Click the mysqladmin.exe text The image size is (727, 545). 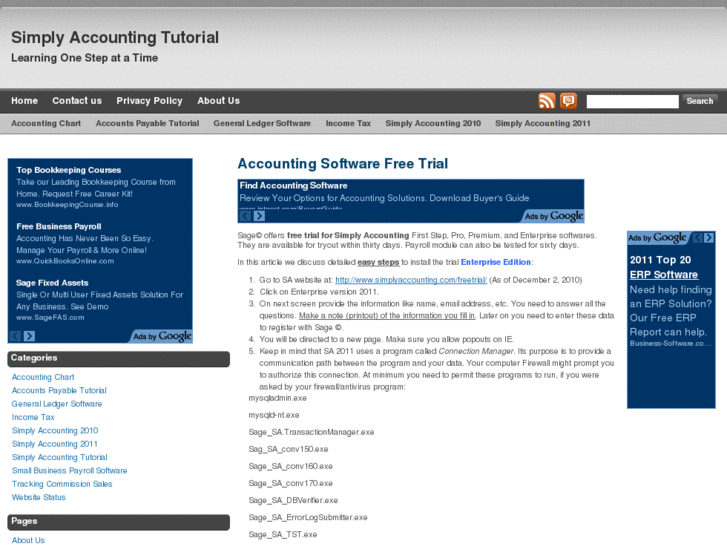click(x=277, y=398)
